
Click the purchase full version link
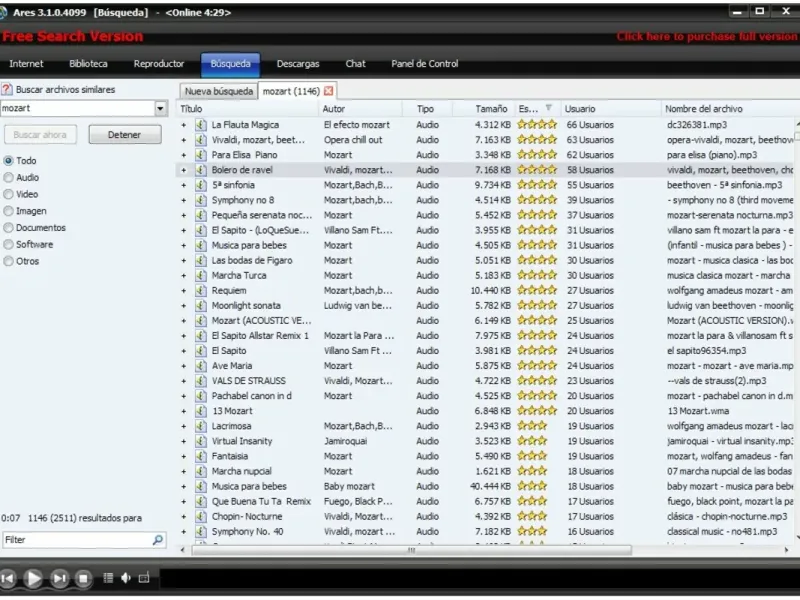click(x=707, y=36)
